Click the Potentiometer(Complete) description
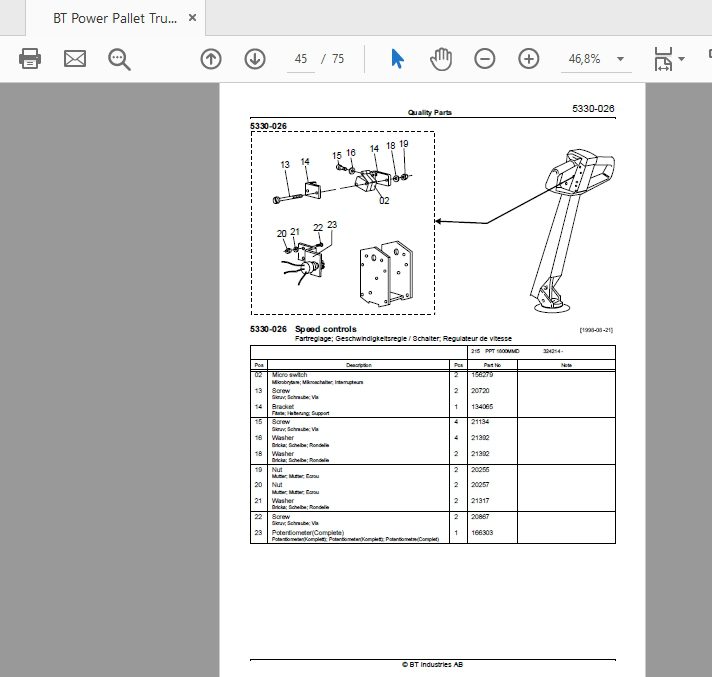The height and width of the screenshot is (677, 712). 308,533
